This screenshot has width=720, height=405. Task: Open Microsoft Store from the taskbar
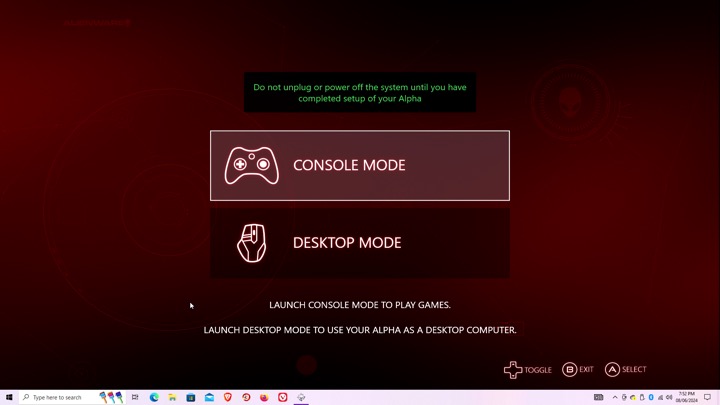click(191, 397)
